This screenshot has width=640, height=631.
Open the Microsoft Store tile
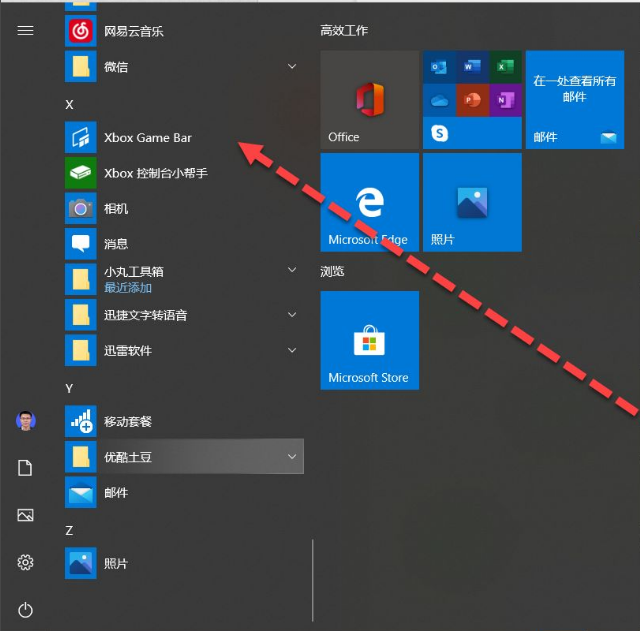click(369, 340)
